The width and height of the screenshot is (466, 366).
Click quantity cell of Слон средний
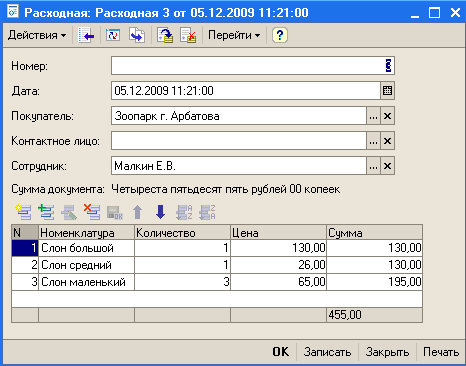(x=183, y=265)
